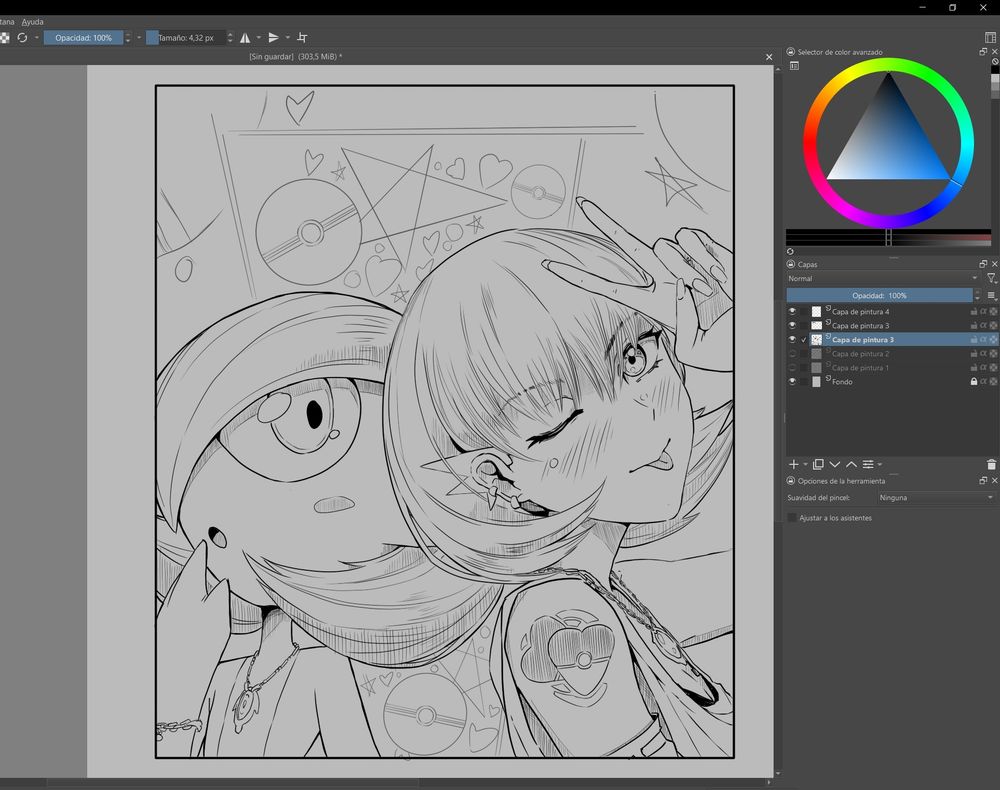Screen dimensions: 1000x790
Task: Hide the unselected Capa de pintura 3 layer
Action: point(792,326)
